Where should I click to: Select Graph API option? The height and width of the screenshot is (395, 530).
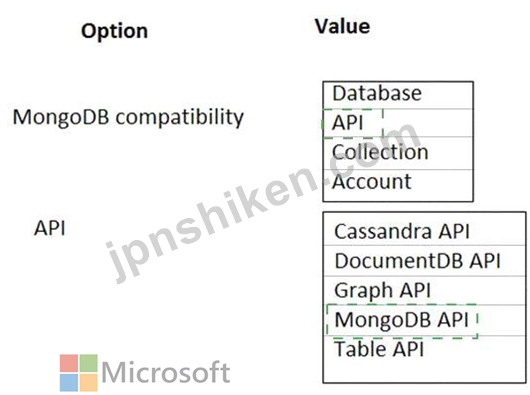424,291
